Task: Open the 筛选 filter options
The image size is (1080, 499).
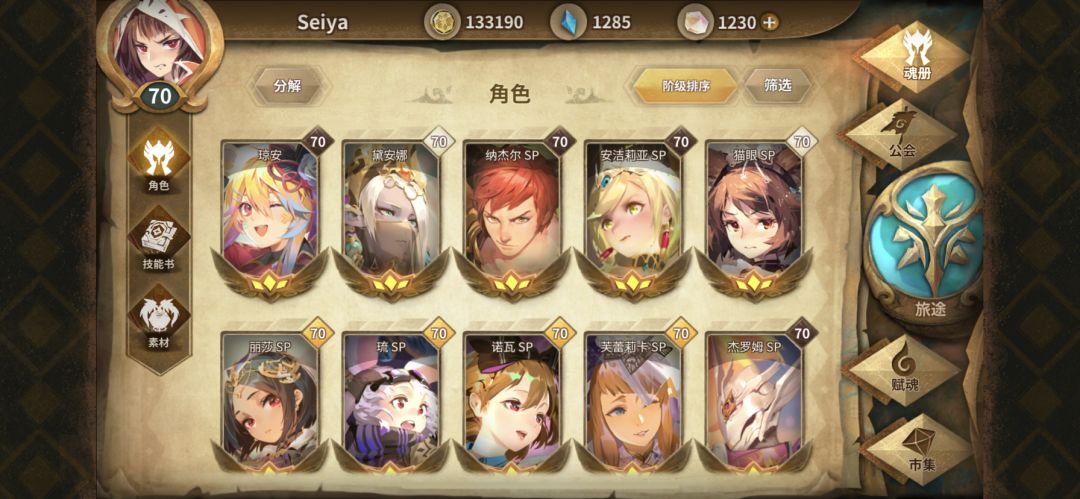Action: click(778, 85)
